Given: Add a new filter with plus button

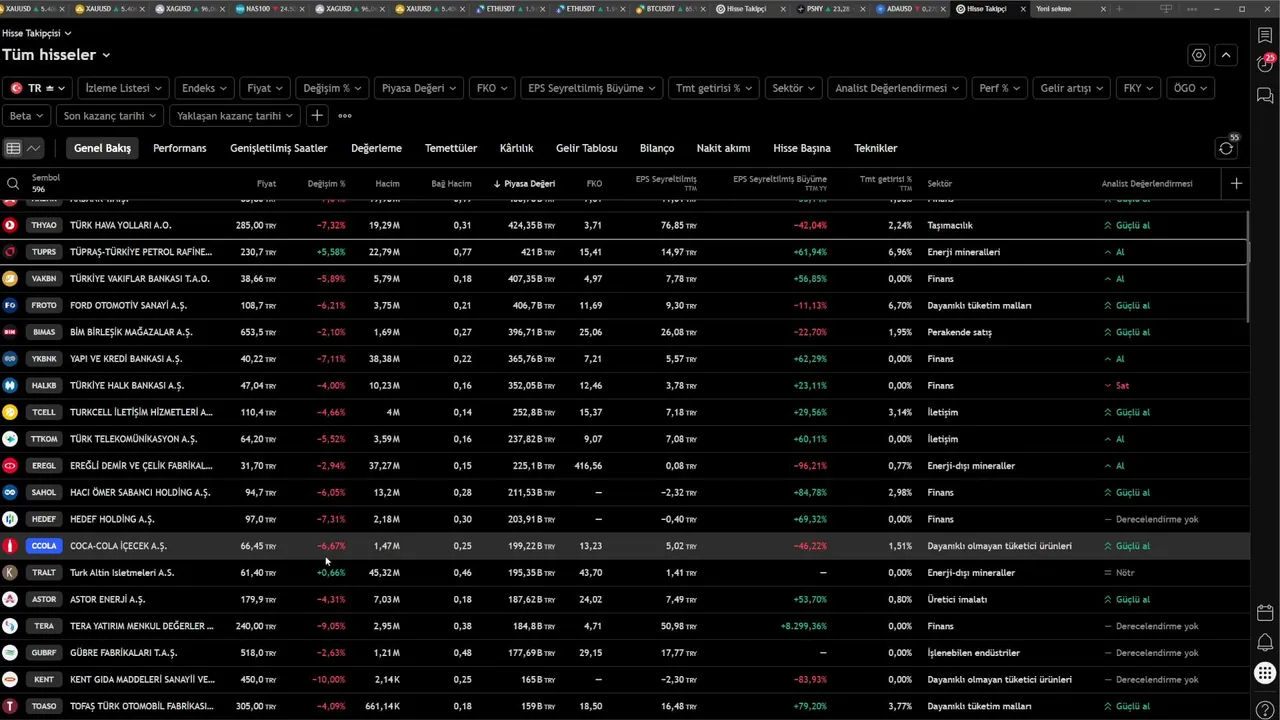Looking at the screenshot, I should (x=316, y=116).
